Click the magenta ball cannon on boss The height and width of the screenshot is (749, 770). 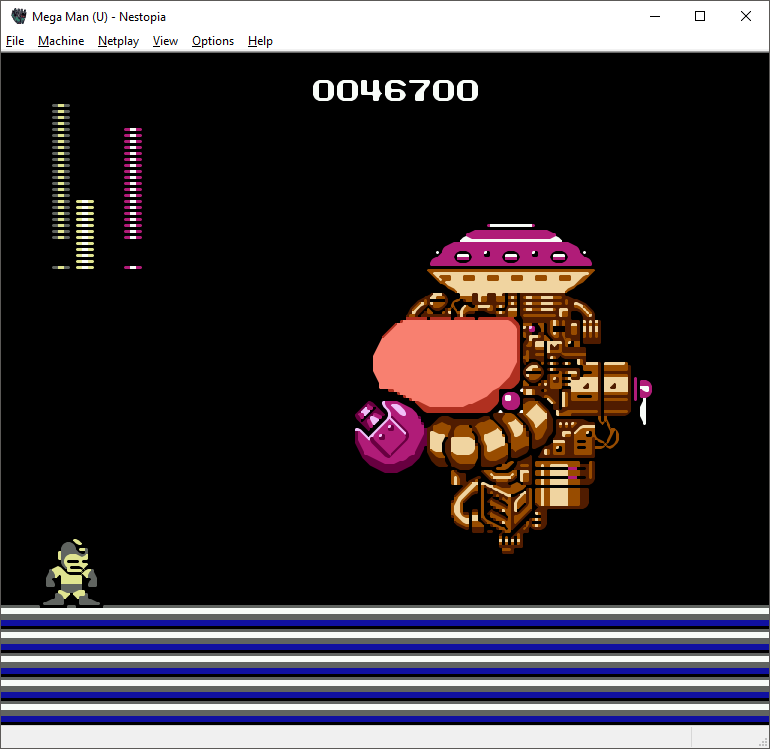pos(390,436)
